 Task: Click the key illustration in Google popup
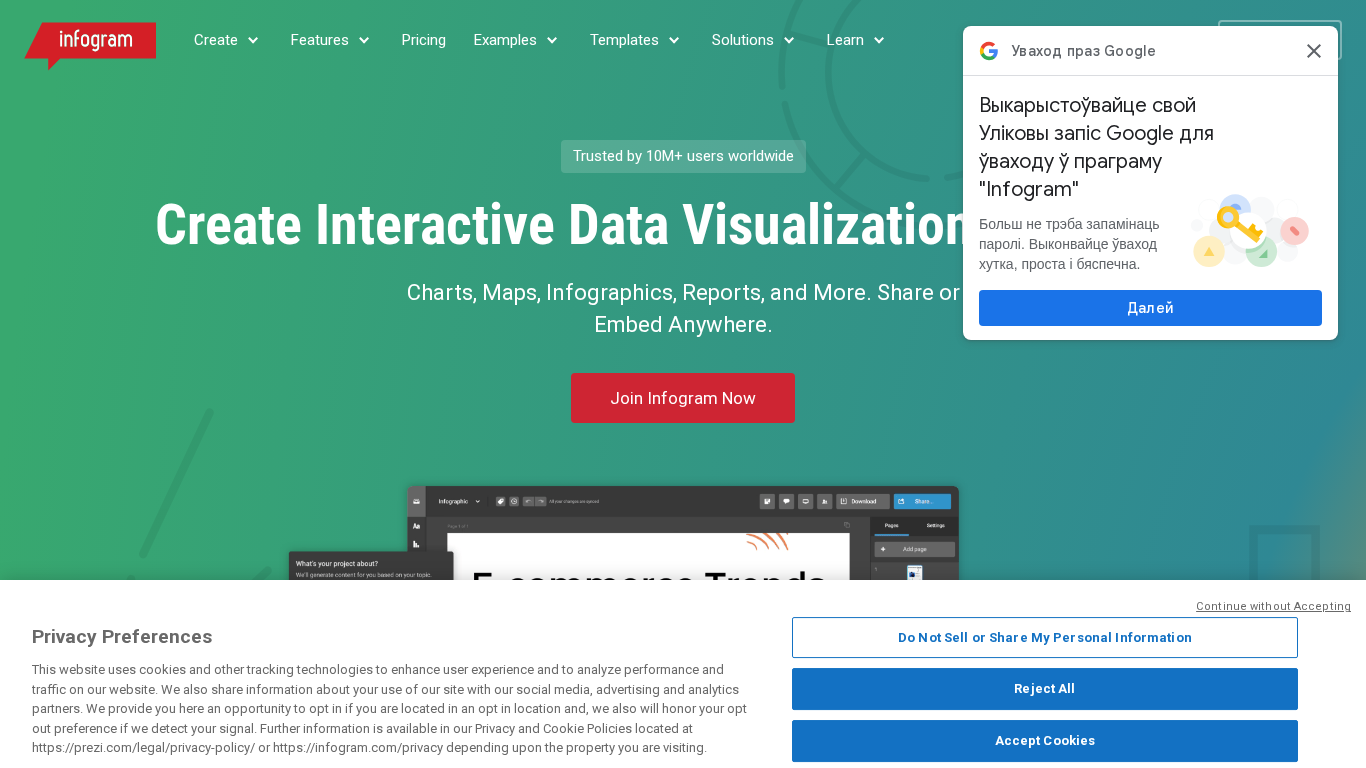click(x=1250, y=231)
